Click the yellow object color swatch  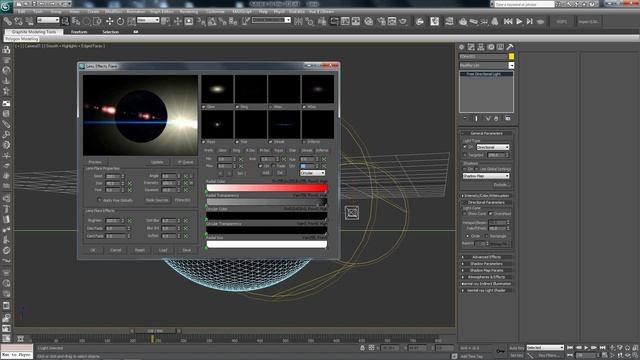coord(511,56)
